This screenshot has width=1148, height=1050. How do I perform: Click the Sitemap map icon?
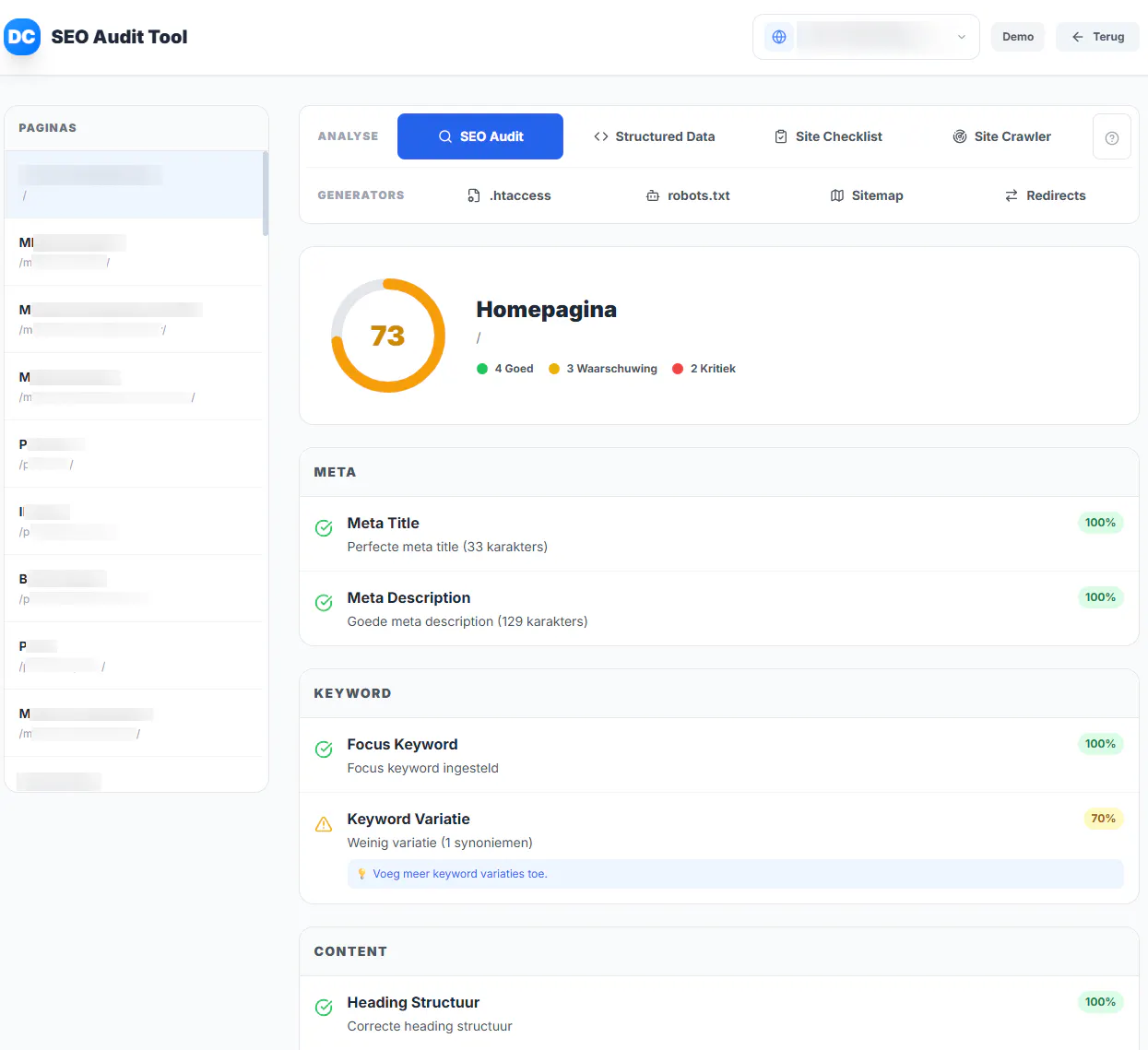[x=837, y=195]
